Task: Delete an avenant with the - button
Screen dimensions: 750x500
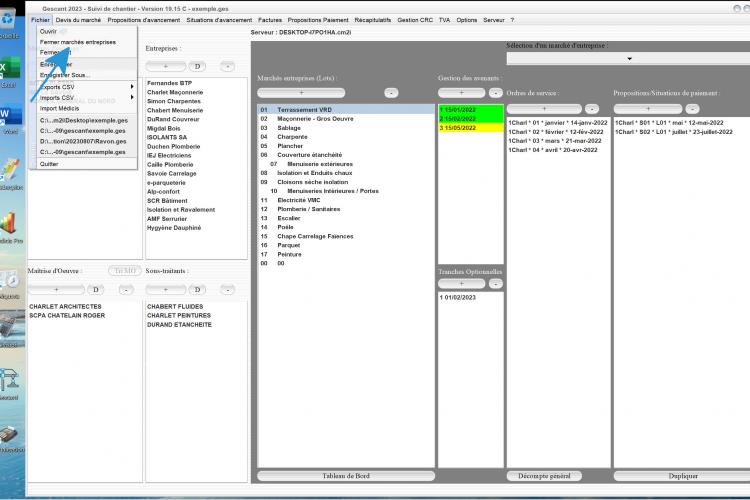Action: click(496, 93)
